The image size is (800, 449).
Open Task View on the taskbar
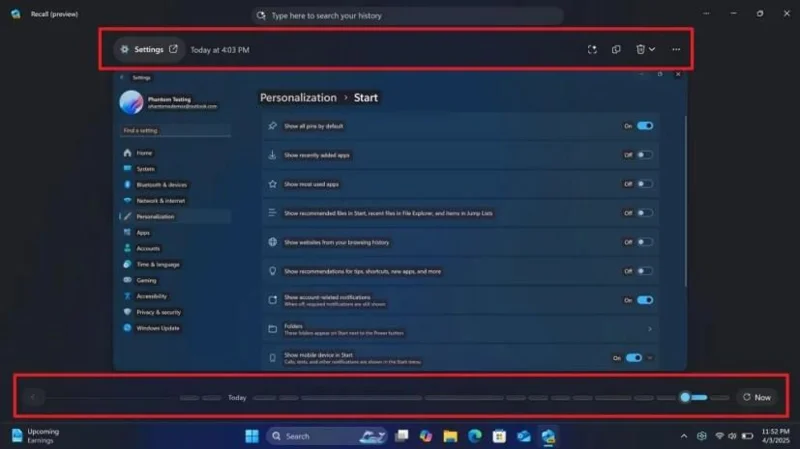point(402,436)
